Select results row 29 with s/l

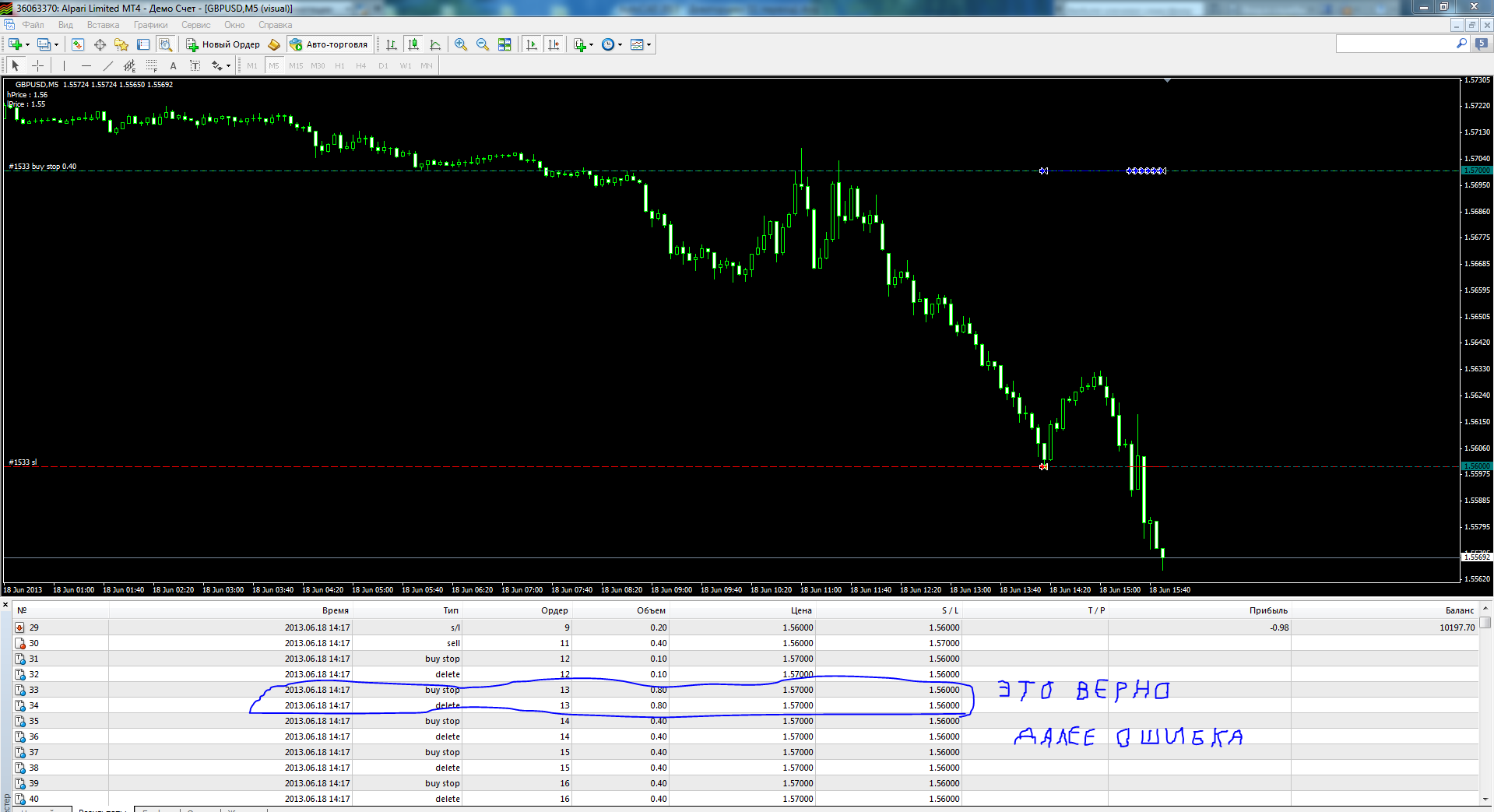[x=745, y=627]
